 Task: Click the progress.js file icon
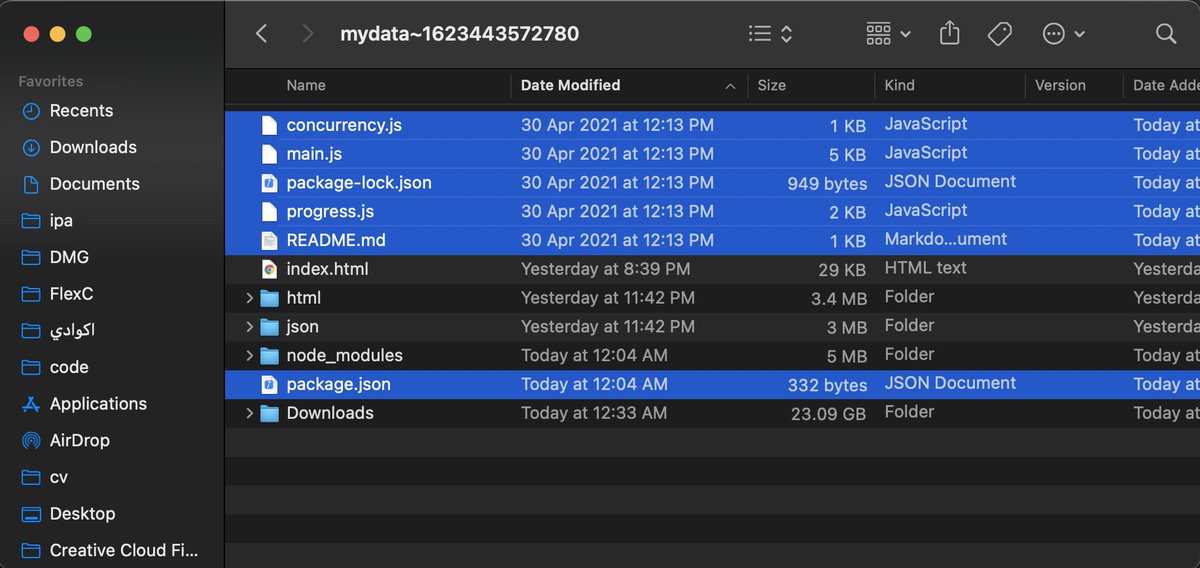268,211
